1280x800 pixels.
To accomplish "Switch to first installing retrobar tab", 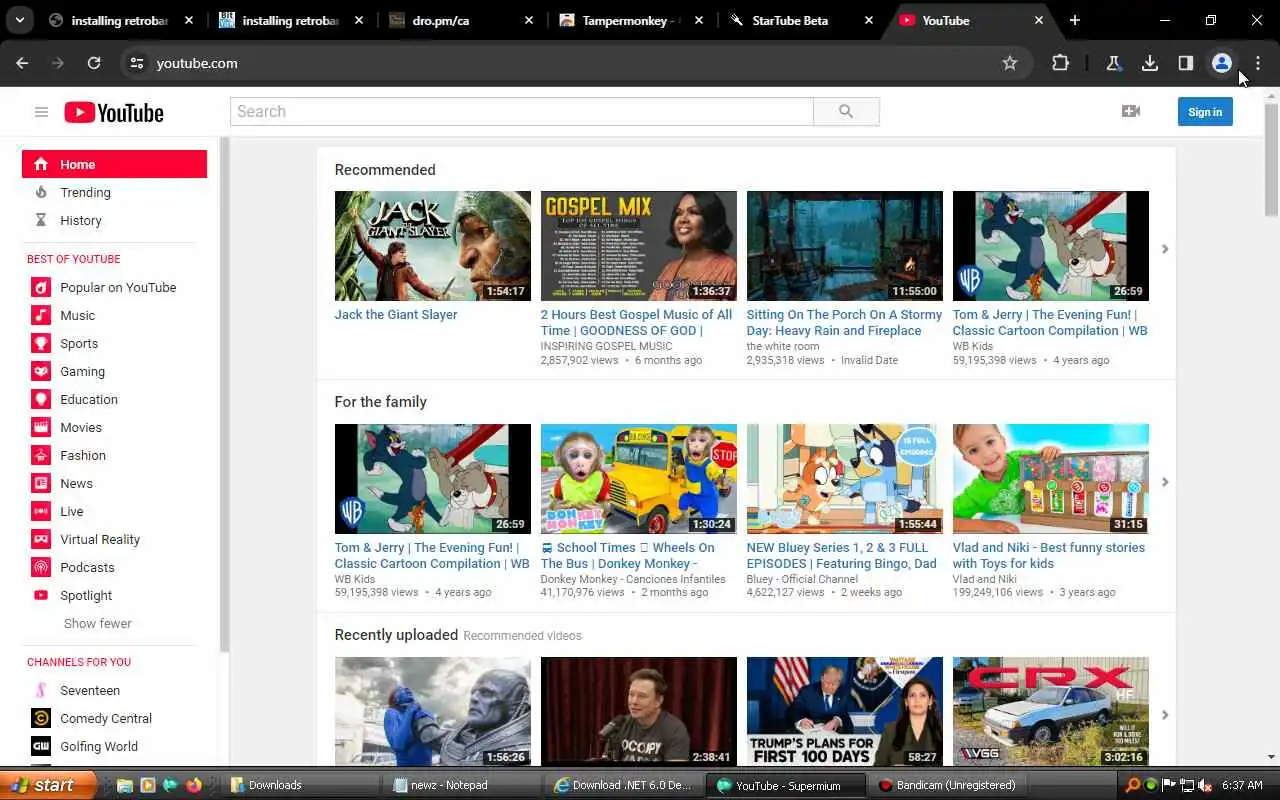I will click(x=120, y=20).
